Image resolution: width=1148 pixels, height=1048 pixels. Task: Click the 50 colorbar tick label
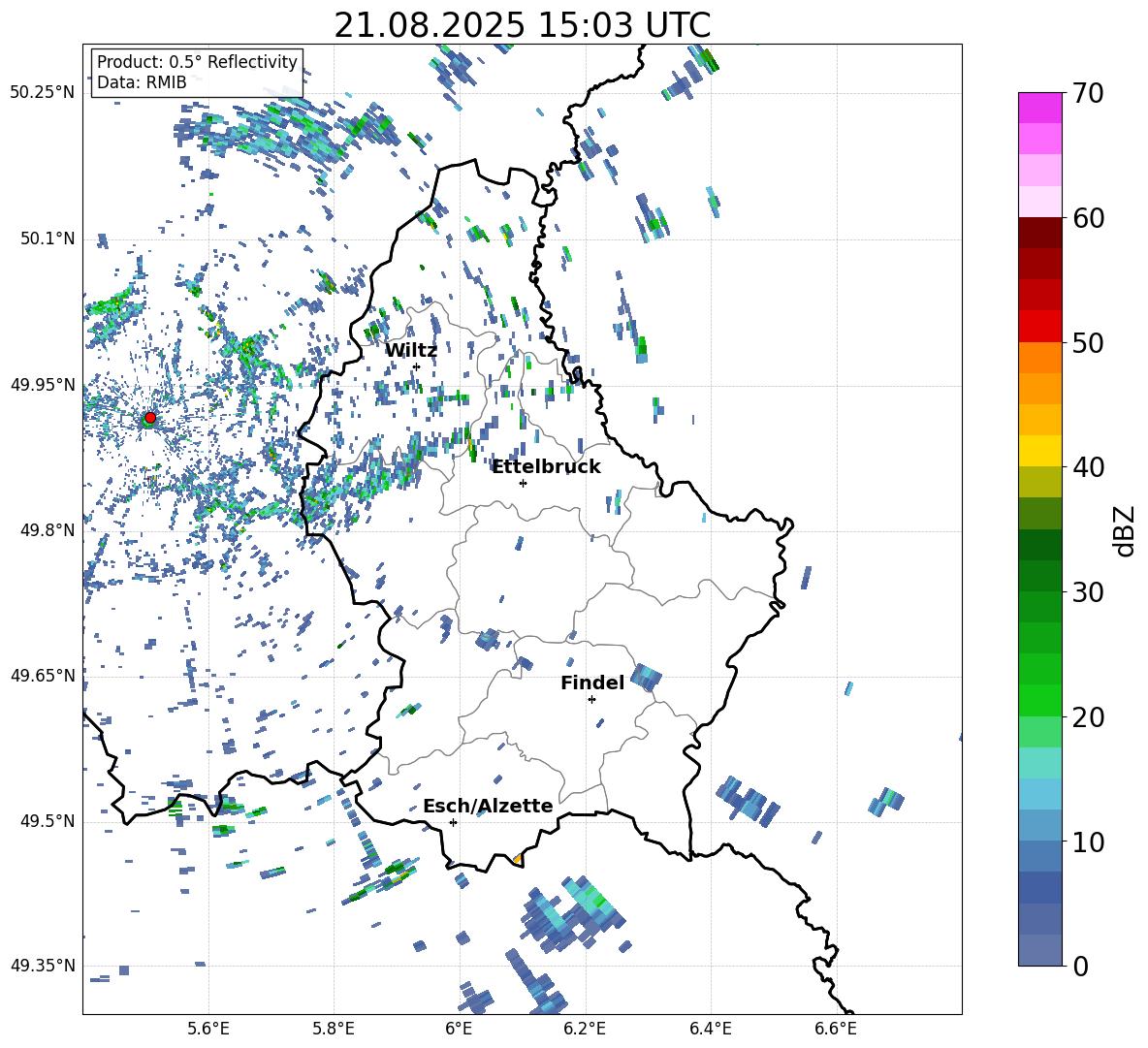1088,343
